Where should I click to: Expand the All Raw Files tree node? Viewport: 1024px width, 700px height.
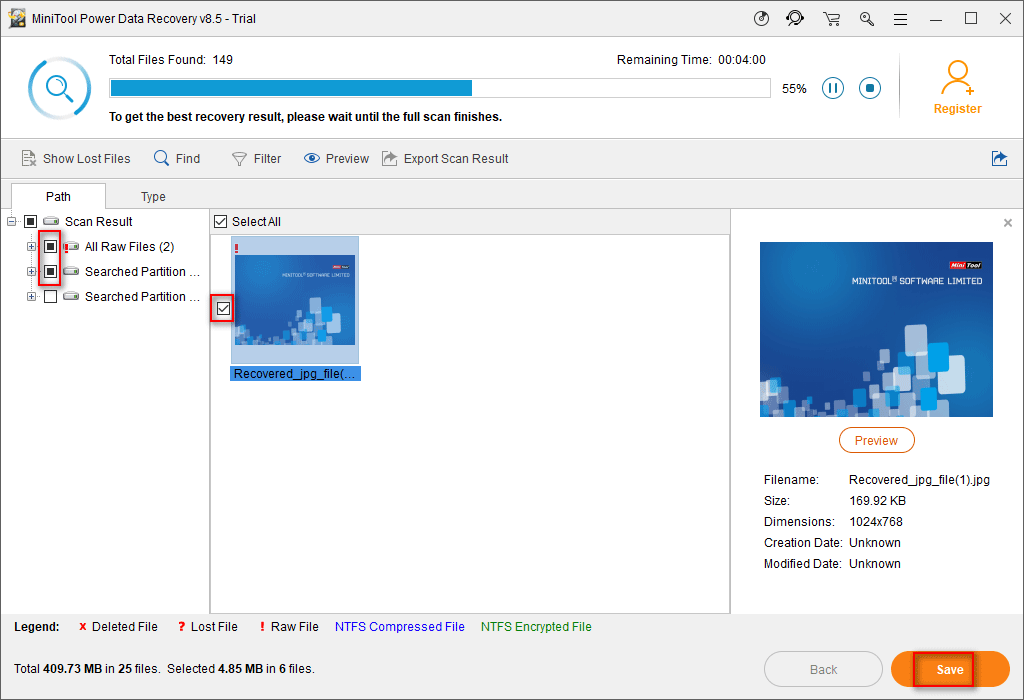pos(31,247)
